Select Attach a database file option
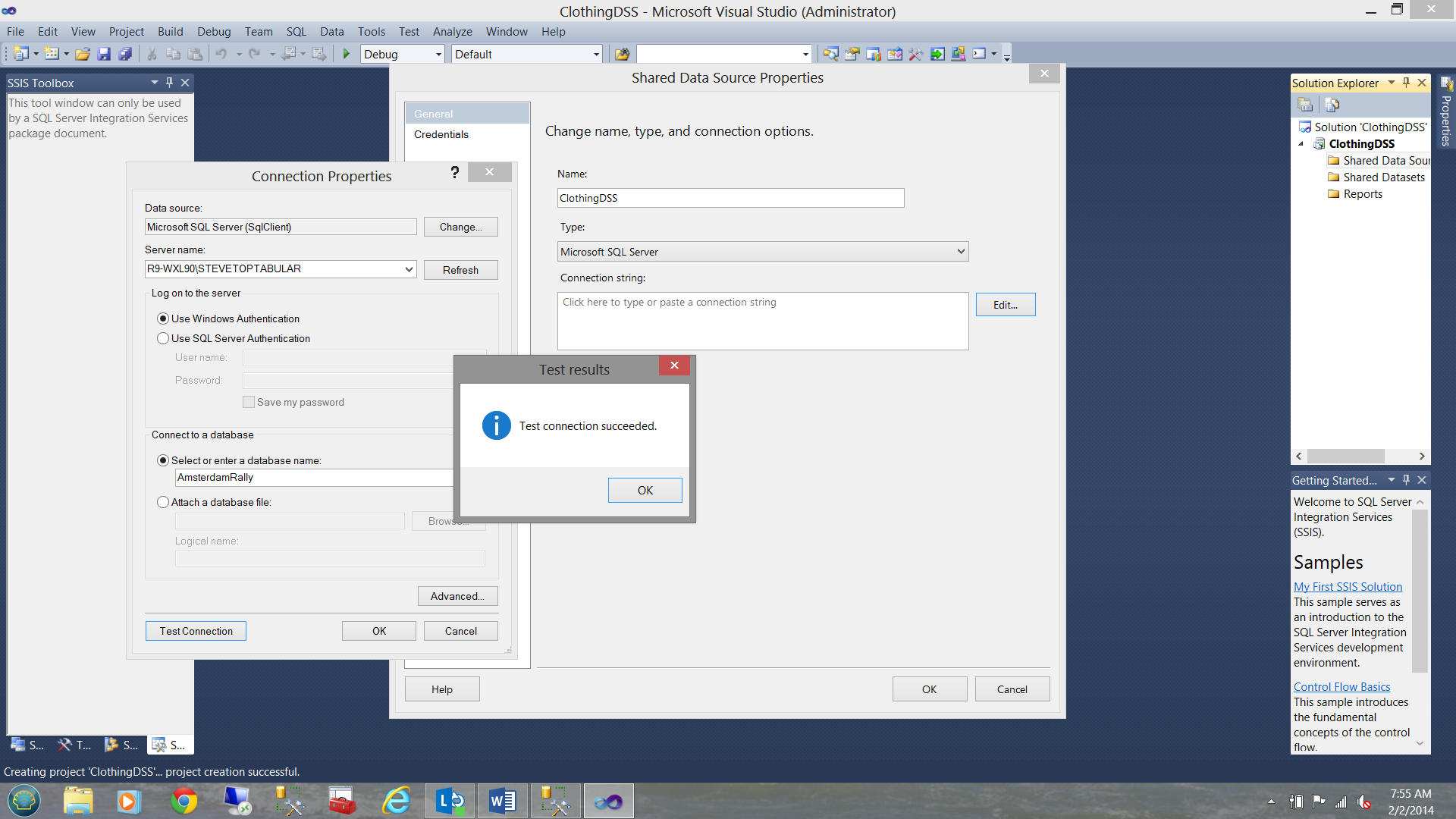Screen dimensions: 1456x819 163,502
